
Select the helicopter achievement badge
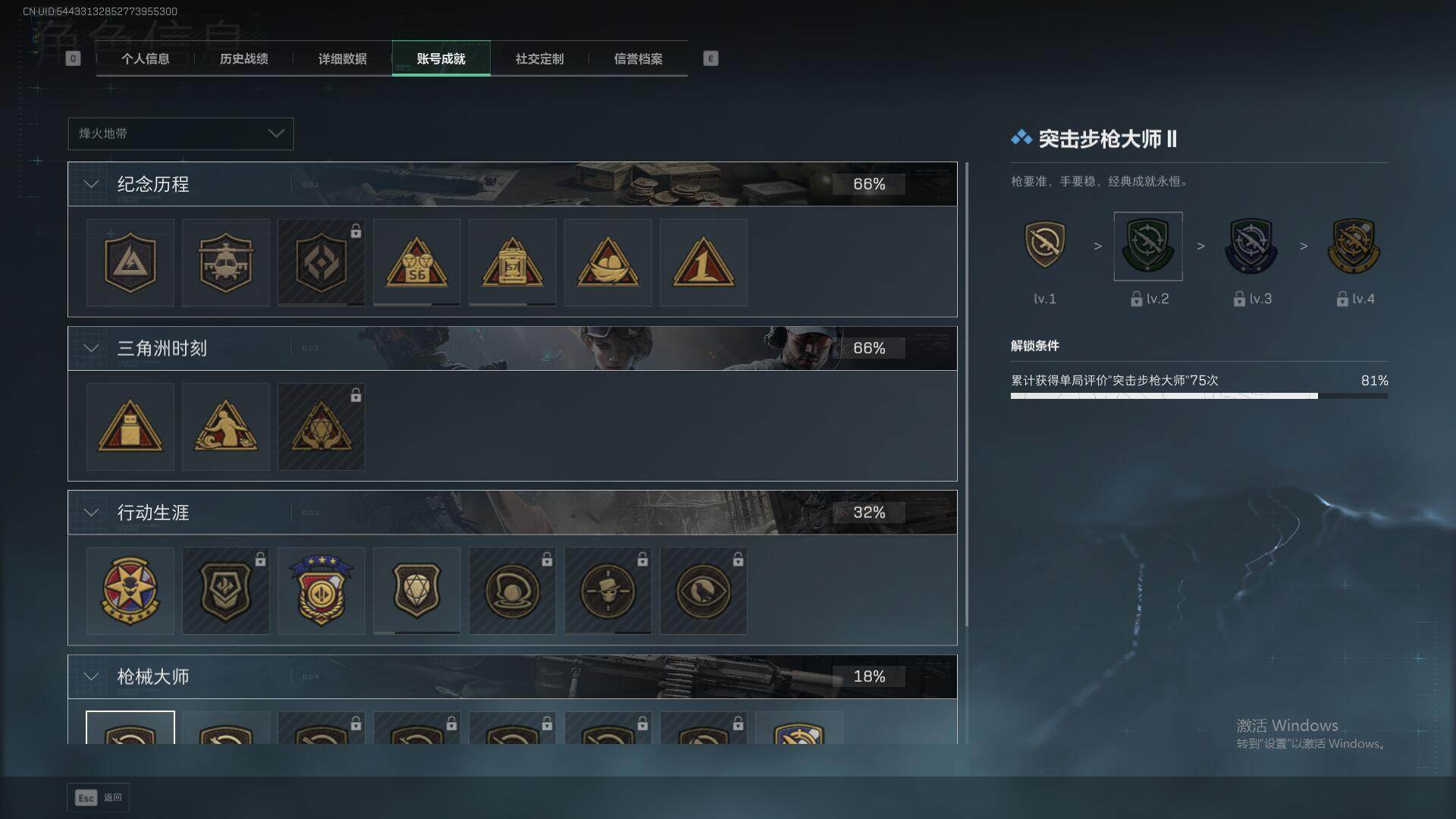click(x=225, y=262)
